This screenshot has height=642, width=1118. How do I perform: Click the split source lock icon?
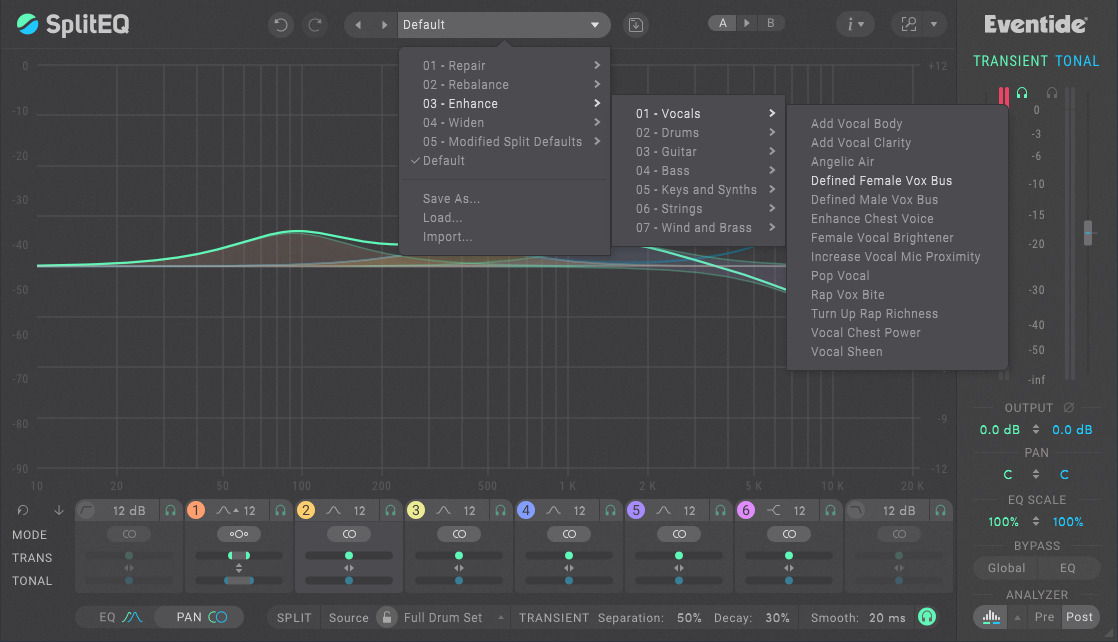click(386, 617)
